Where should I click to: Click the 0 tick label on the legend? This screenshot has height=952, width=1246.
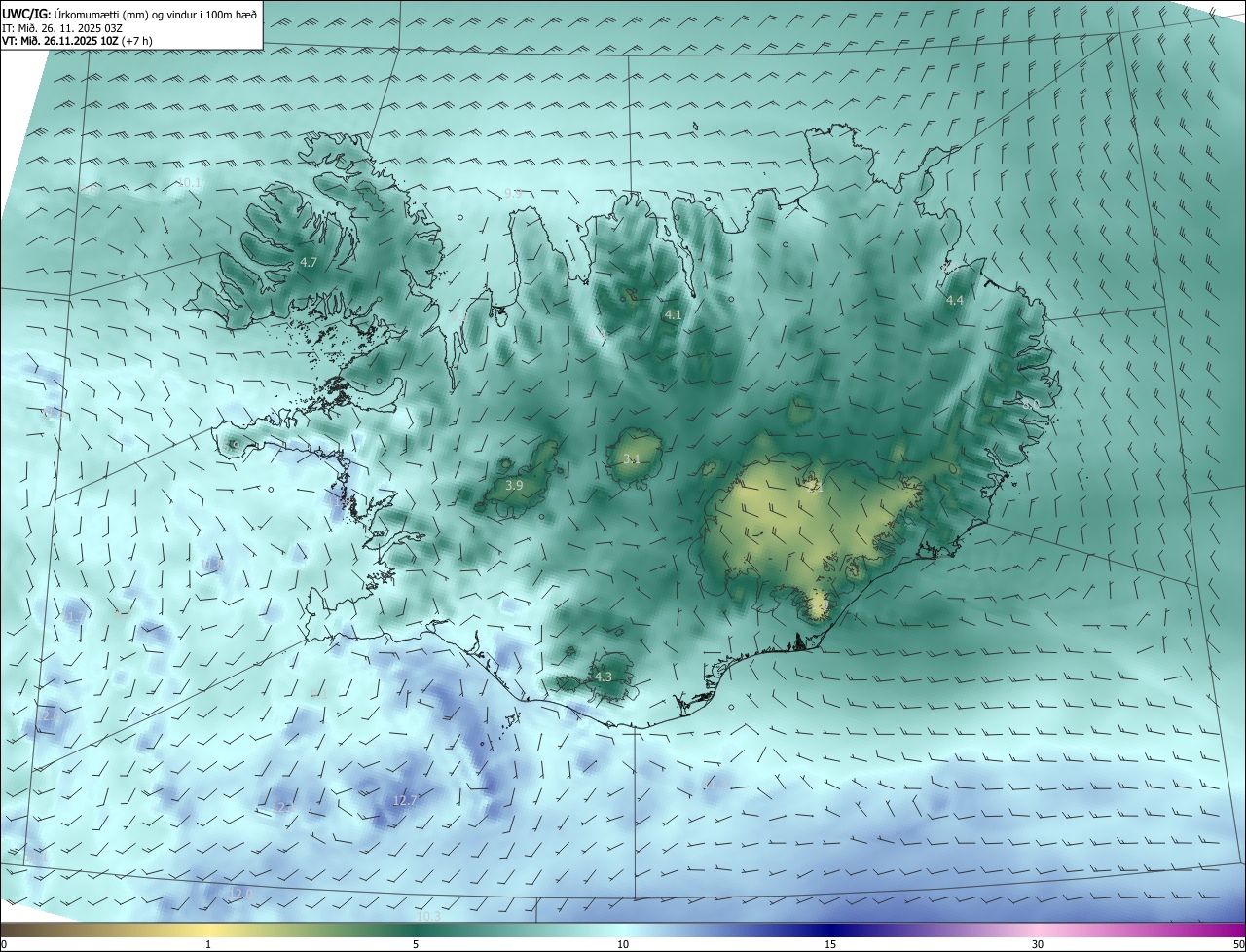(4, 944)
